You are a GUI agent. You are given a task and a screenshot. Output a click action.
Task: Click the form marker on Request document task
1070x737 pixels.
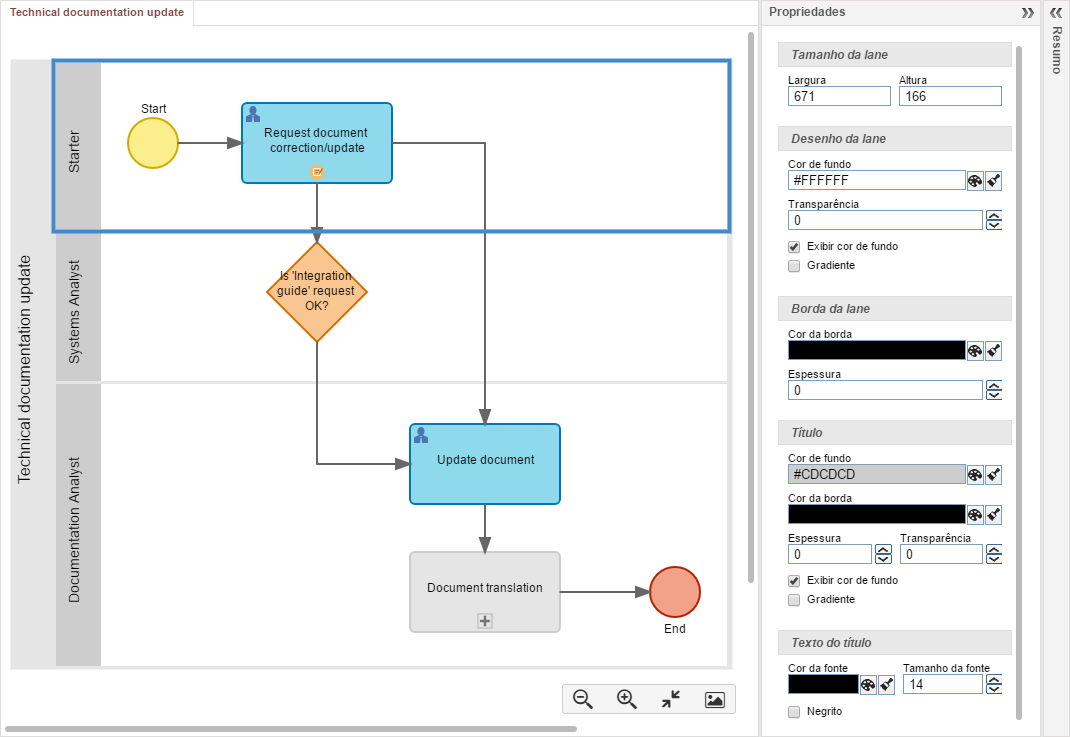[317, 172]
